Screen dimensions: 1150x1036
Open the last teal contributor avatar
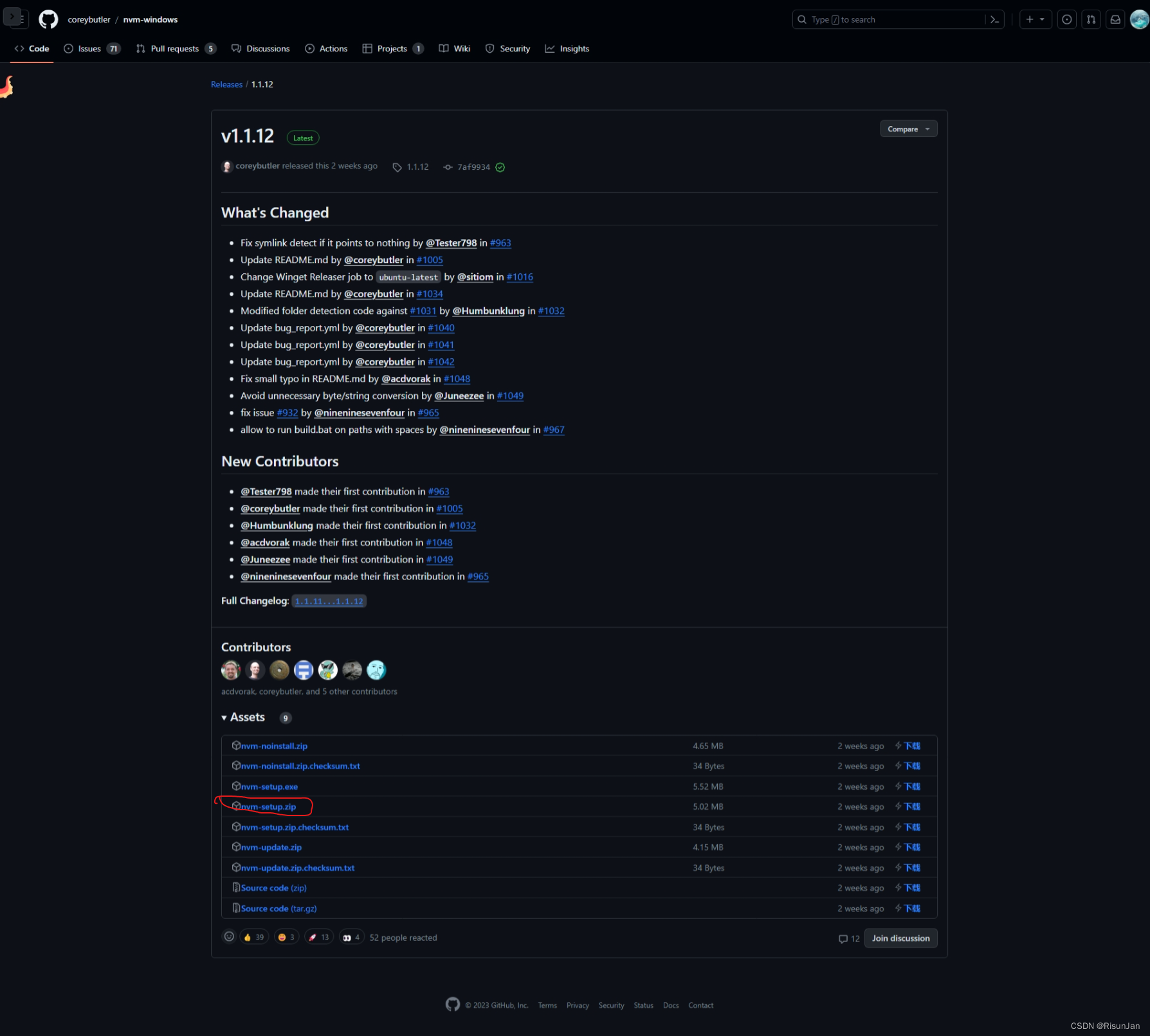pyautogui.click(x=376, y=670)
